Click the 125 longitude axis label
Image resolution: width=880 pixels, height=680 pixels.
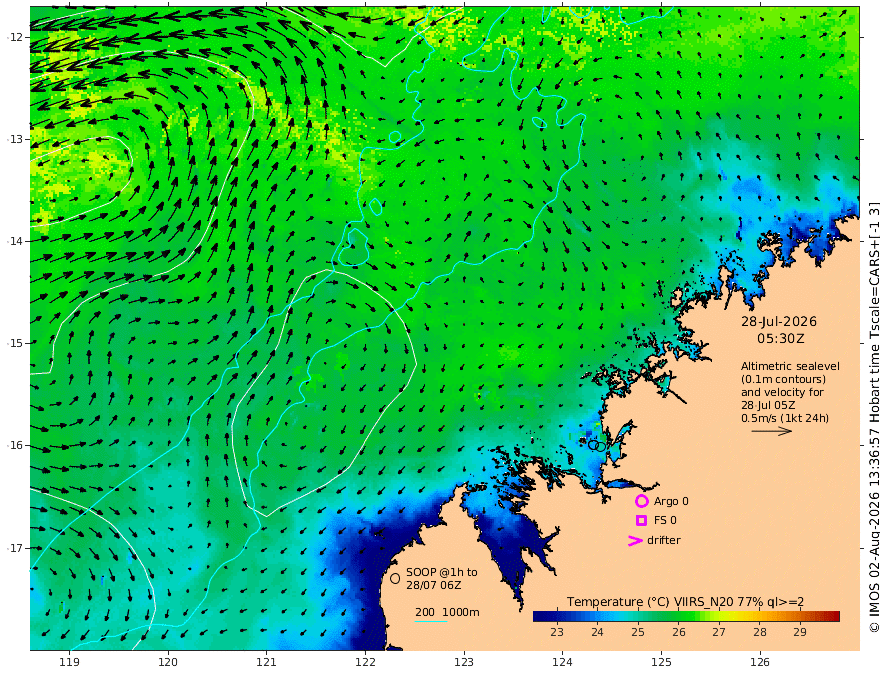point(661,663)
